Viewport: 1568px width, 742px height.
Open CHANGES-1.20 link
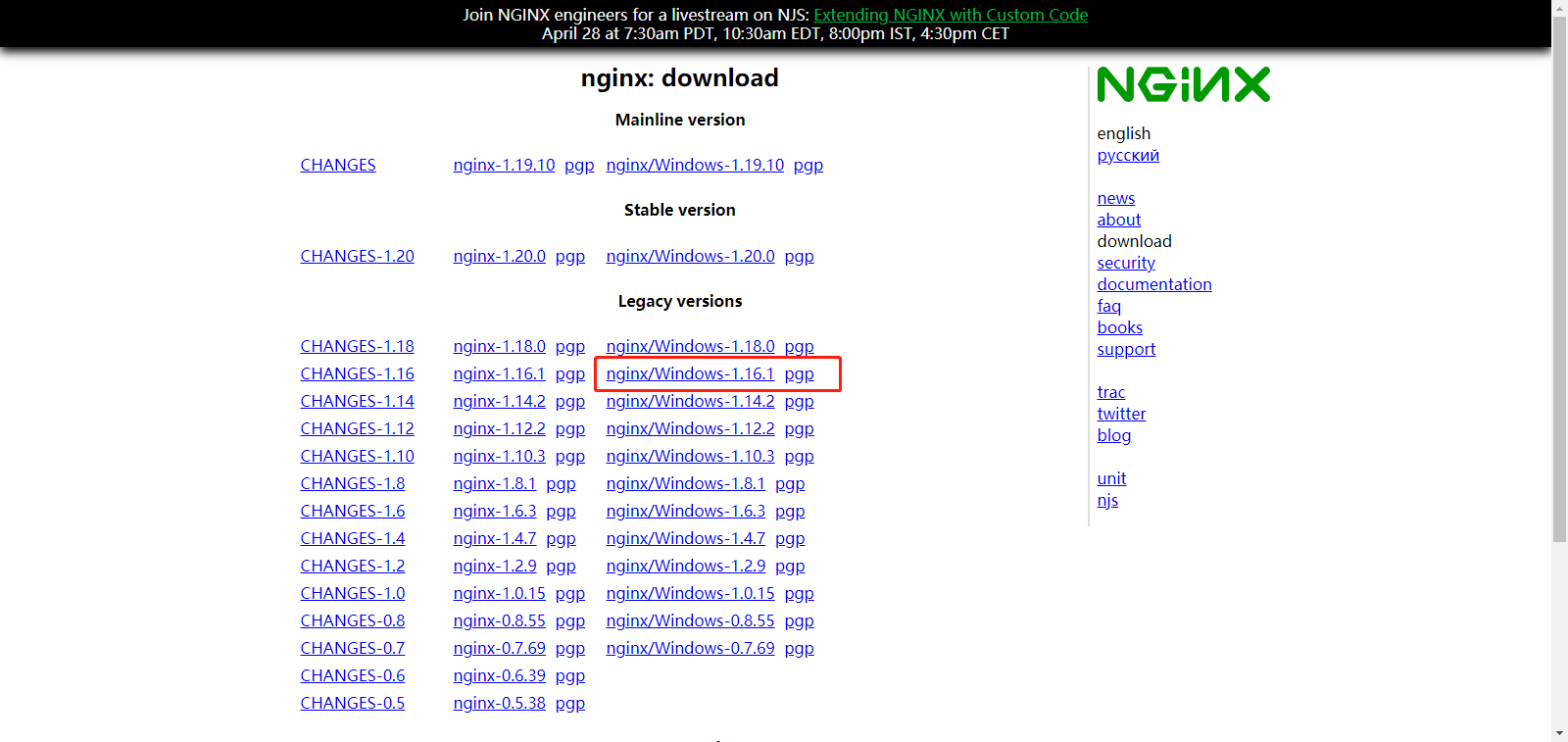(357, 256)
